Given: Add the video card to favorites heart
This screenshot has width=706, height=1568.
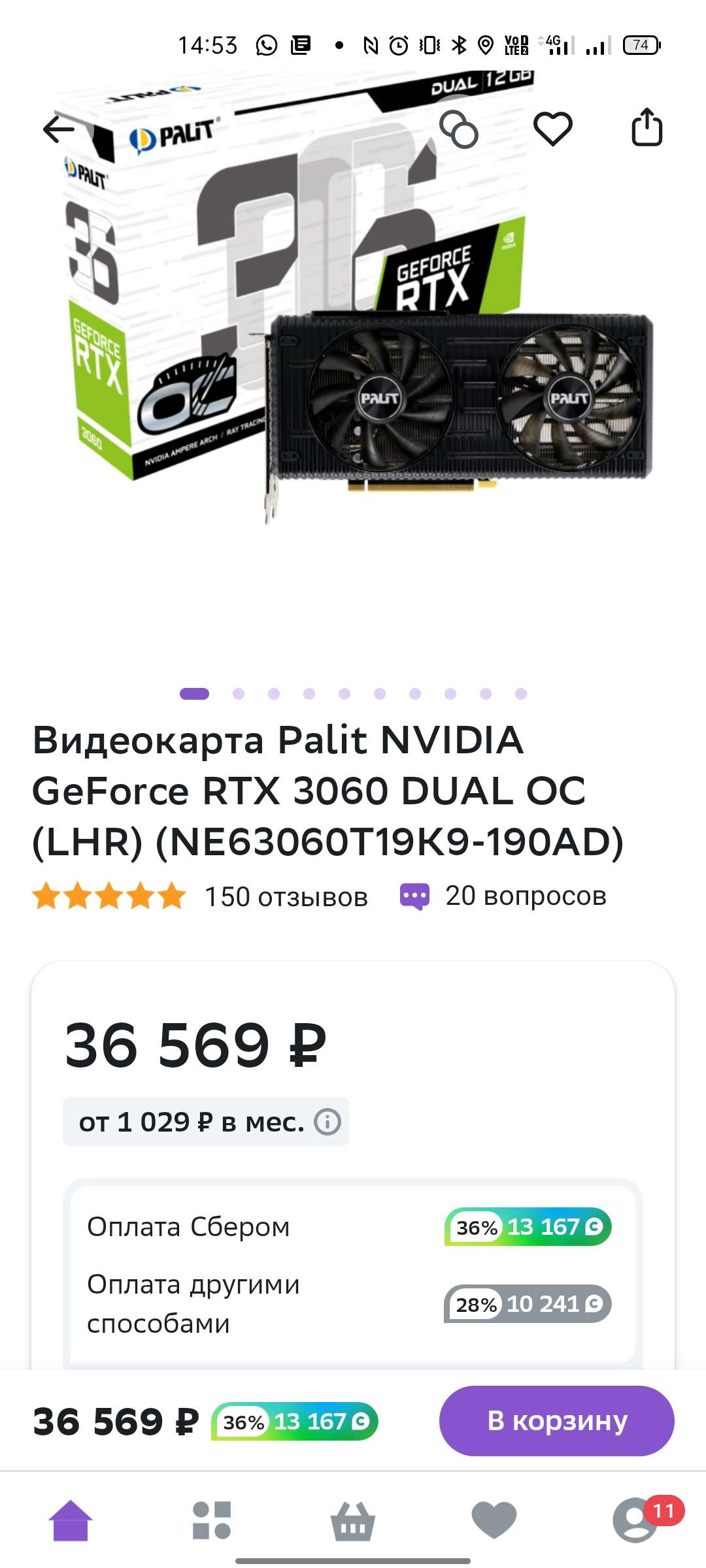Looking at the screenshot, I should (x=553, y=129).
